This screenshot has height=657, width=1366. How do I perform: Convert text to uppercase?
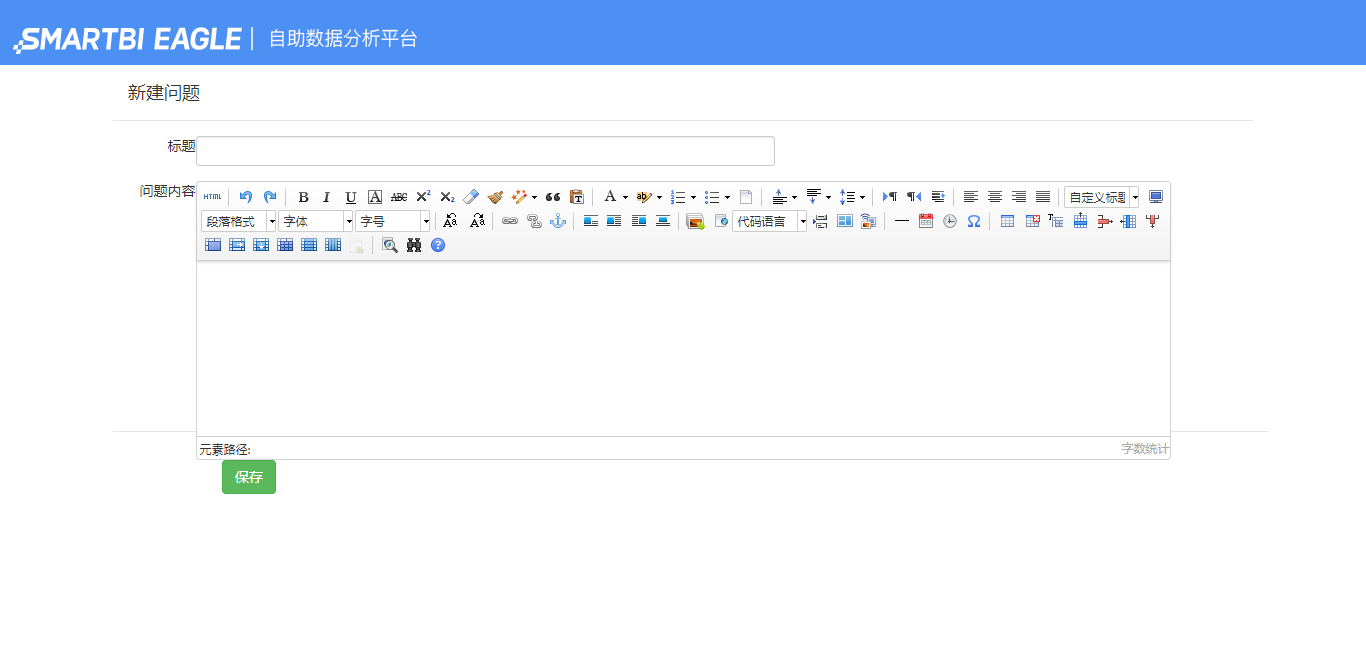coord(450,221)
